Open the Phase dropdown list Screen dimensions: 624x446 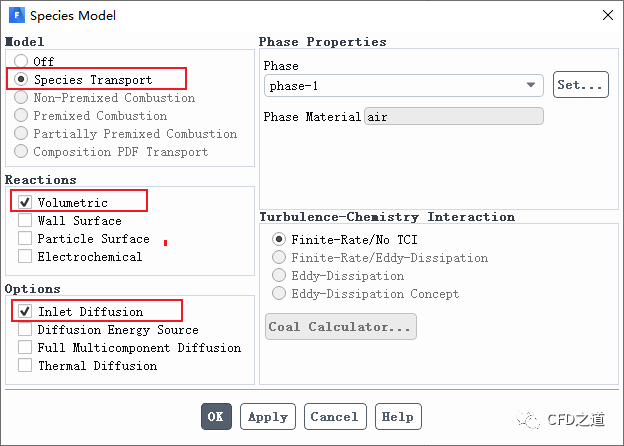tap(404, 85)
